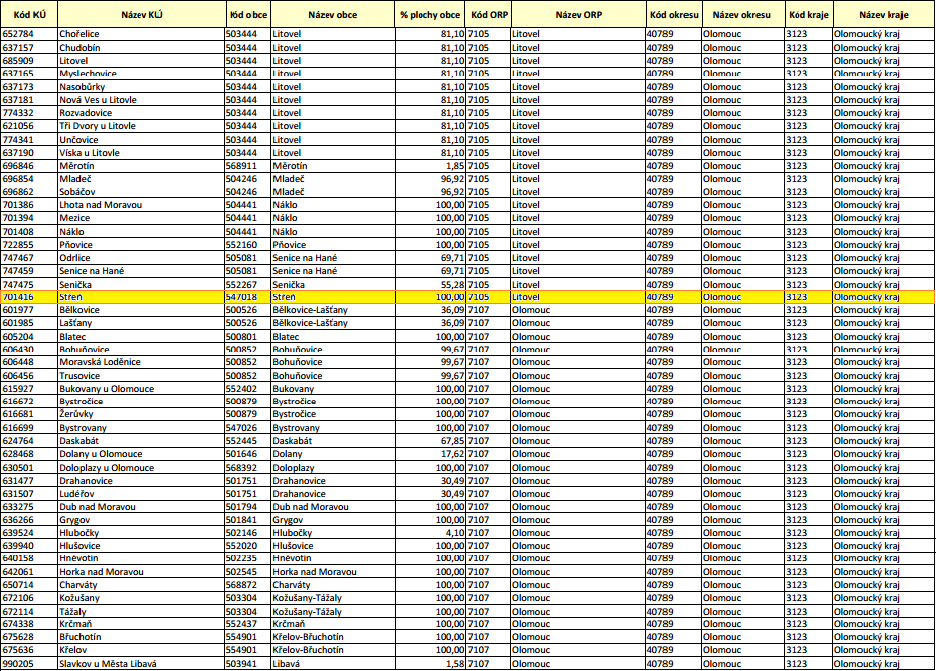Screen dimensions: 936x671
Task: Click Název kraje cell in the Daskabát row
Action: [883, 441]
